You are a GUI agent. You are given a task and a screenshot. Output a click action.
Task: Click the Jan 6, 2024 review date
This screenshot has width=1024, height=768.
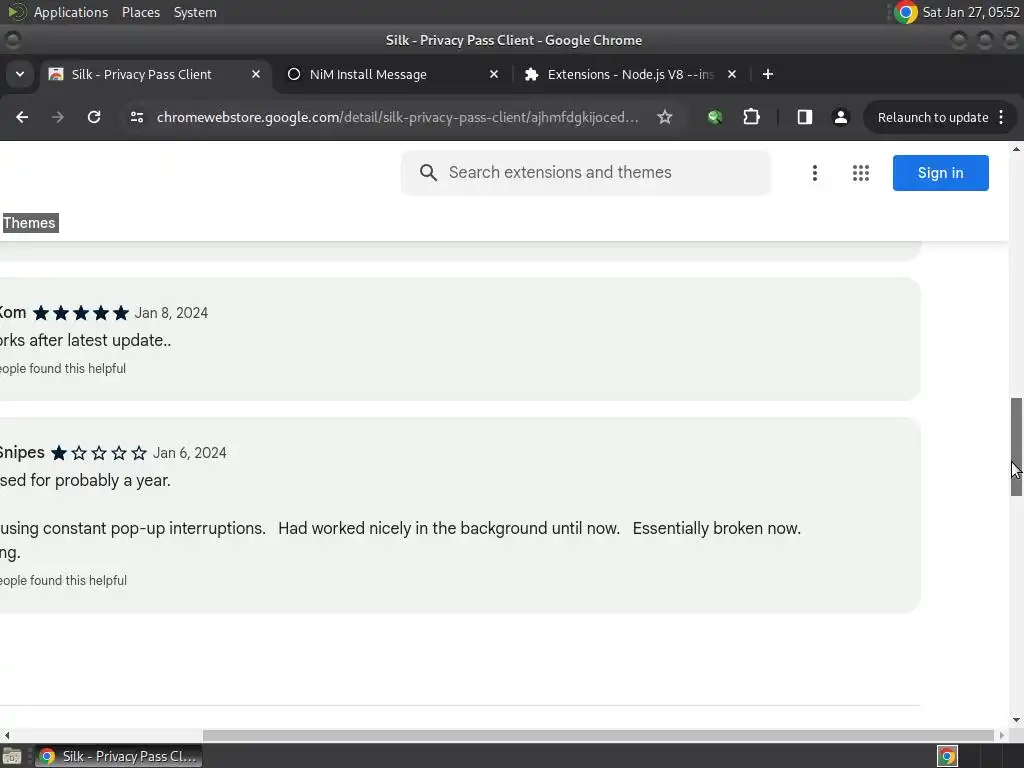tap(189, 453)
